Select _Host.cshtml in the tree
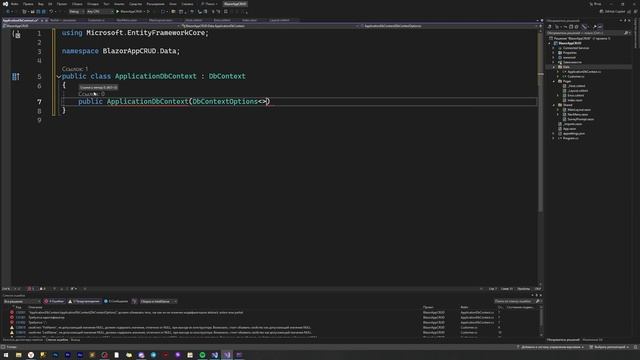 point(576,86)
